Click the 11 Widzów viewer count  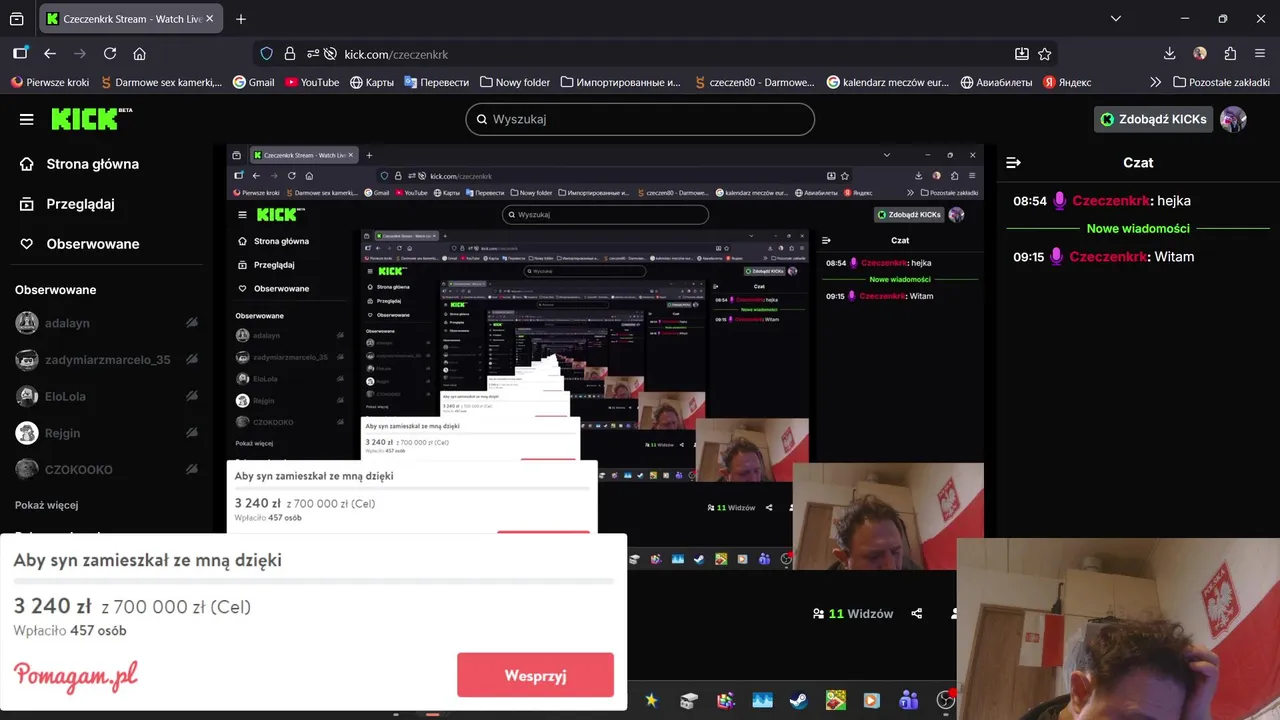pos(853,614)
